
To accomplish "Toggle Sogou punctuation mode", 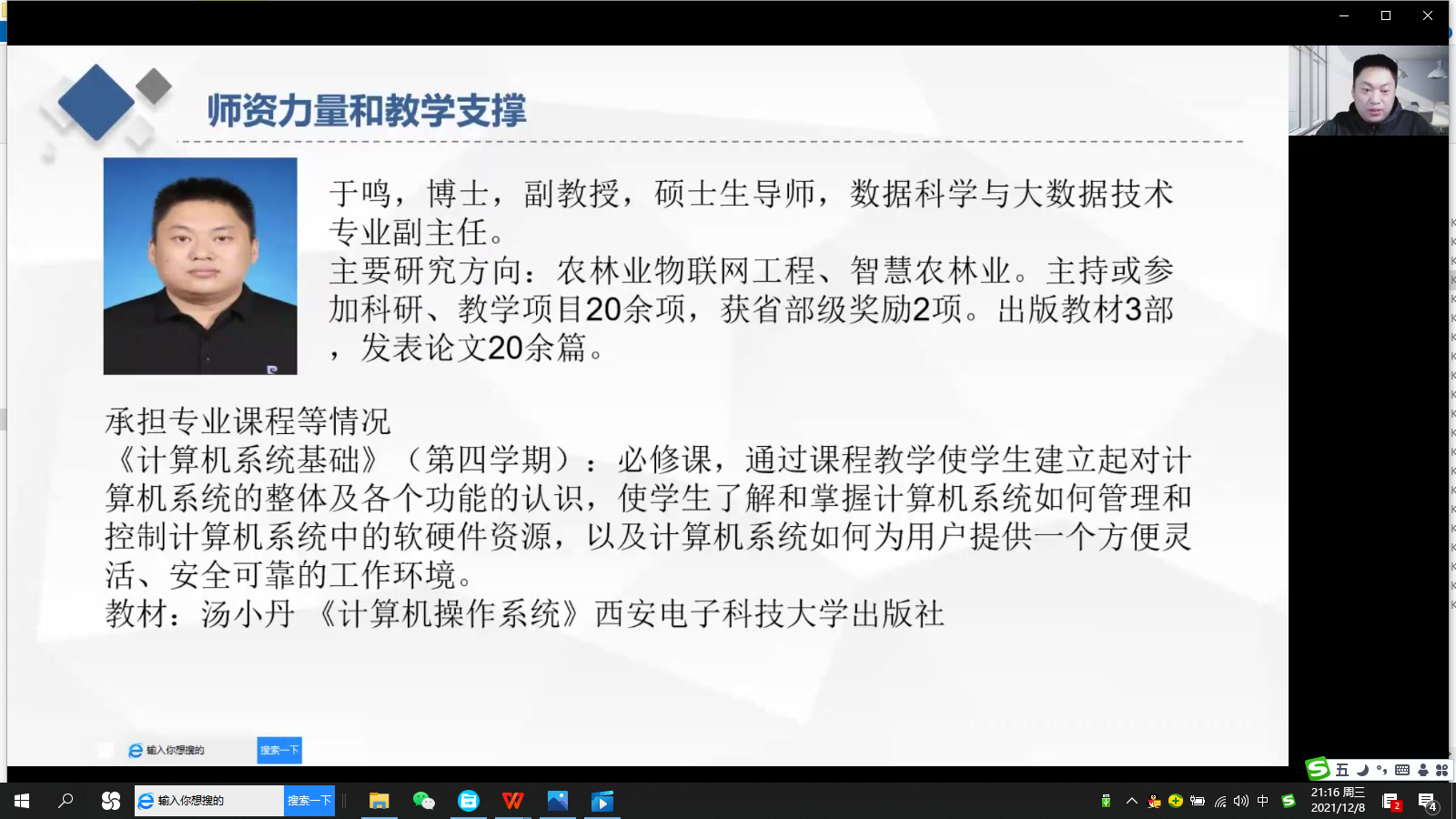I will pyautogui.click(x=1381, y=770).
